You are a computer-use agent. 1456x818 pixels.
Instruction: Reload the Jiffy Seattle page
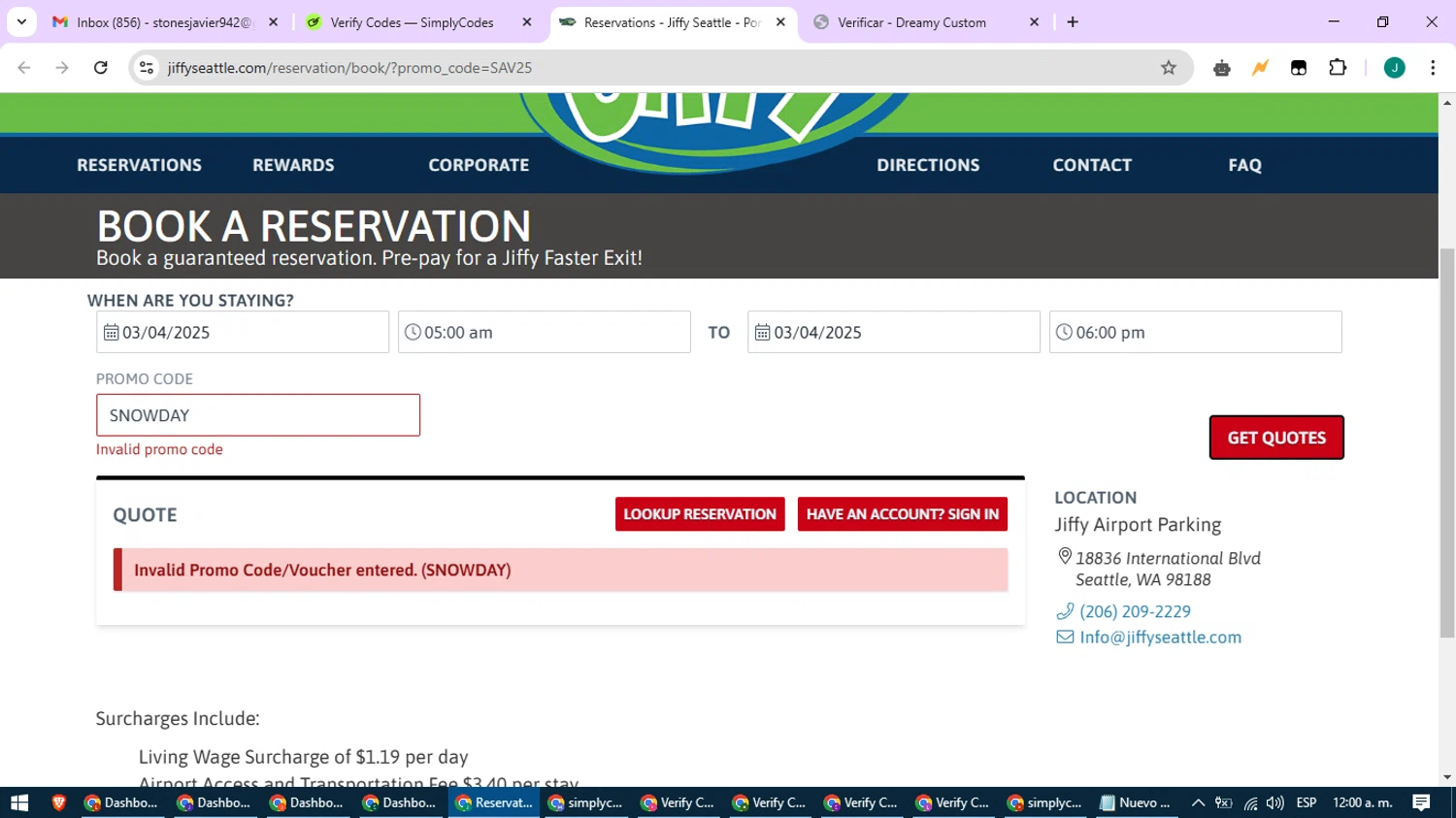point(101,68)
